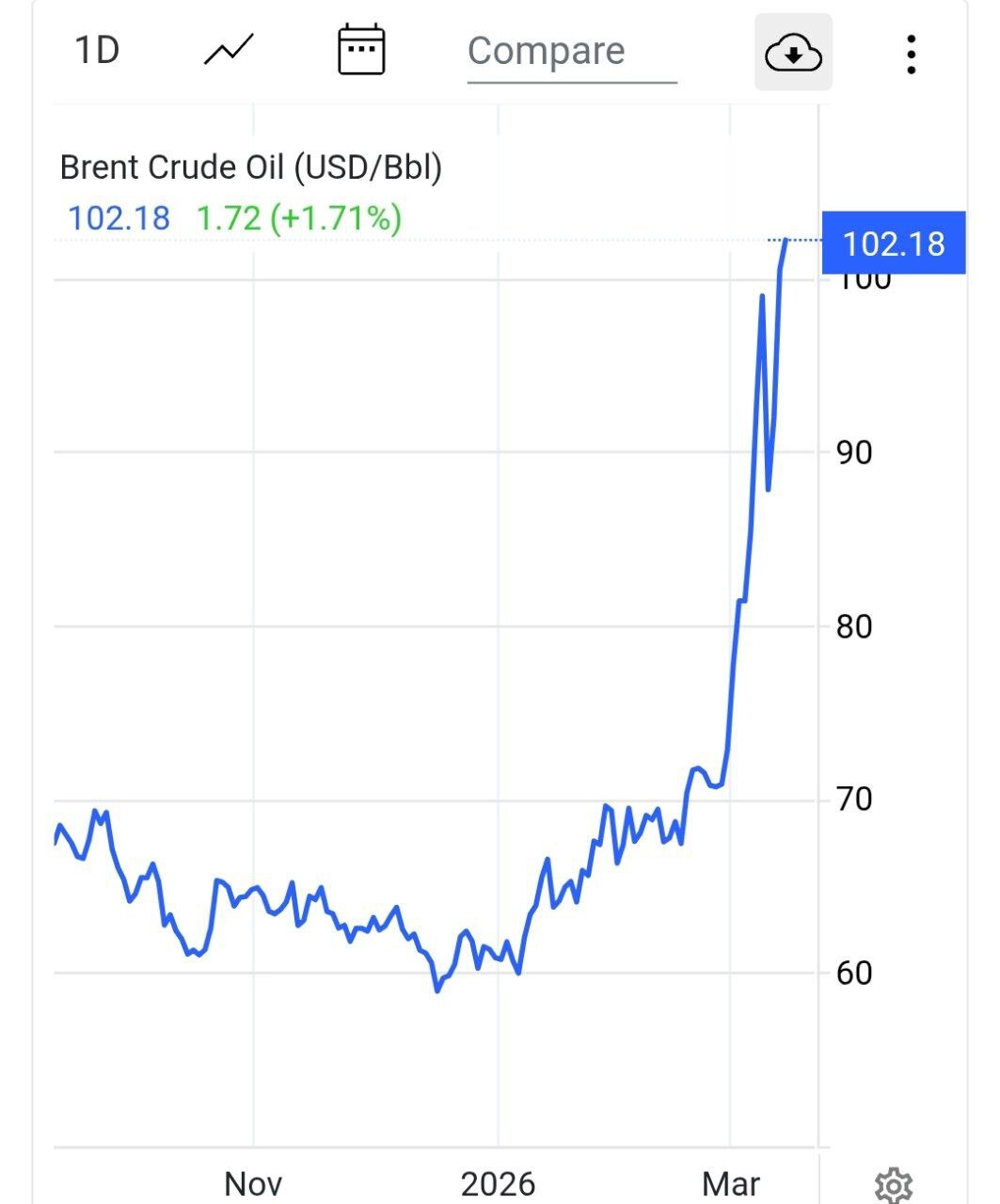
Task: Click the 70 price axis label
Action: pyautogui.click(x=854, y=800)
